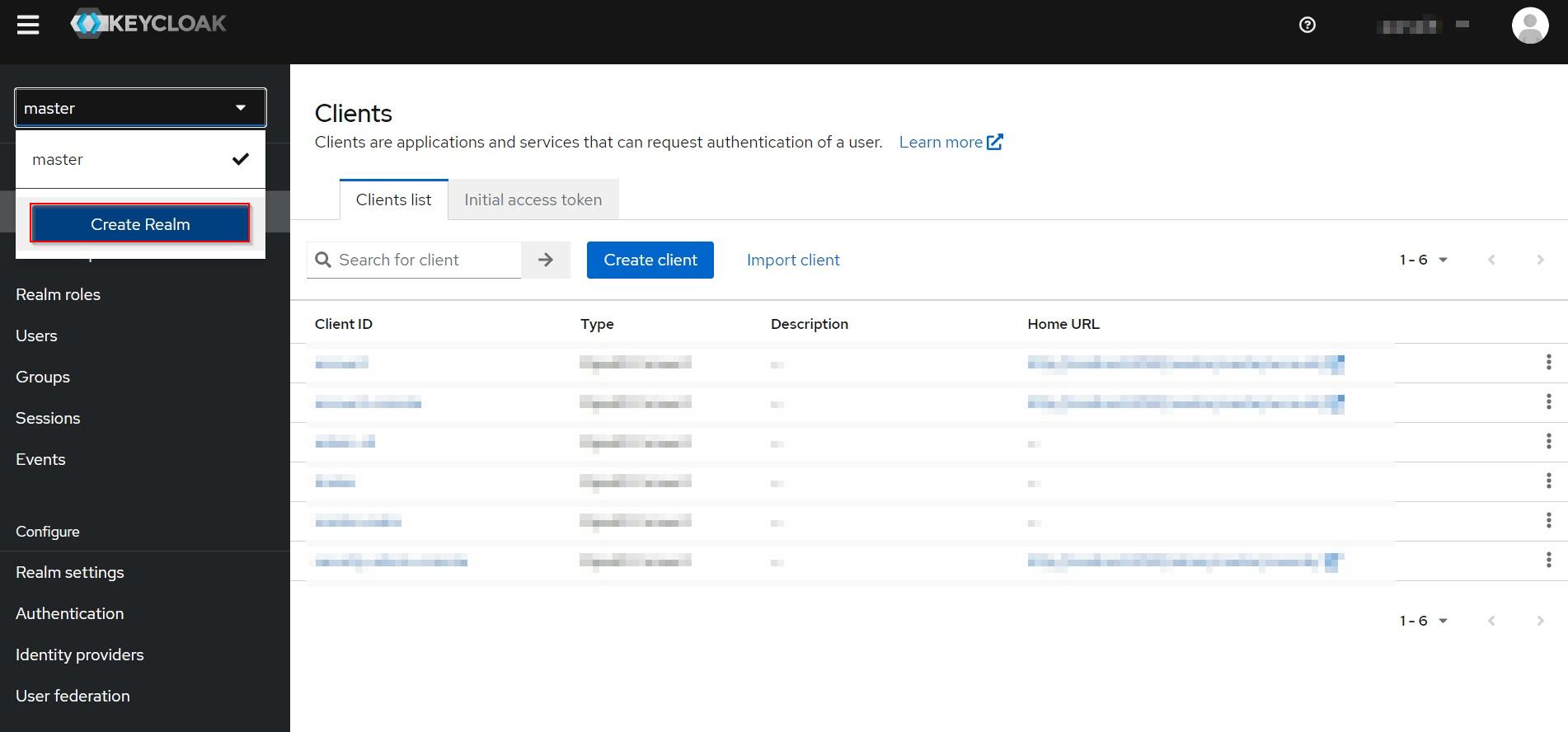Open Realm settings in sidebar
This screenshot has width=1568, height=732.
point(70,572)
